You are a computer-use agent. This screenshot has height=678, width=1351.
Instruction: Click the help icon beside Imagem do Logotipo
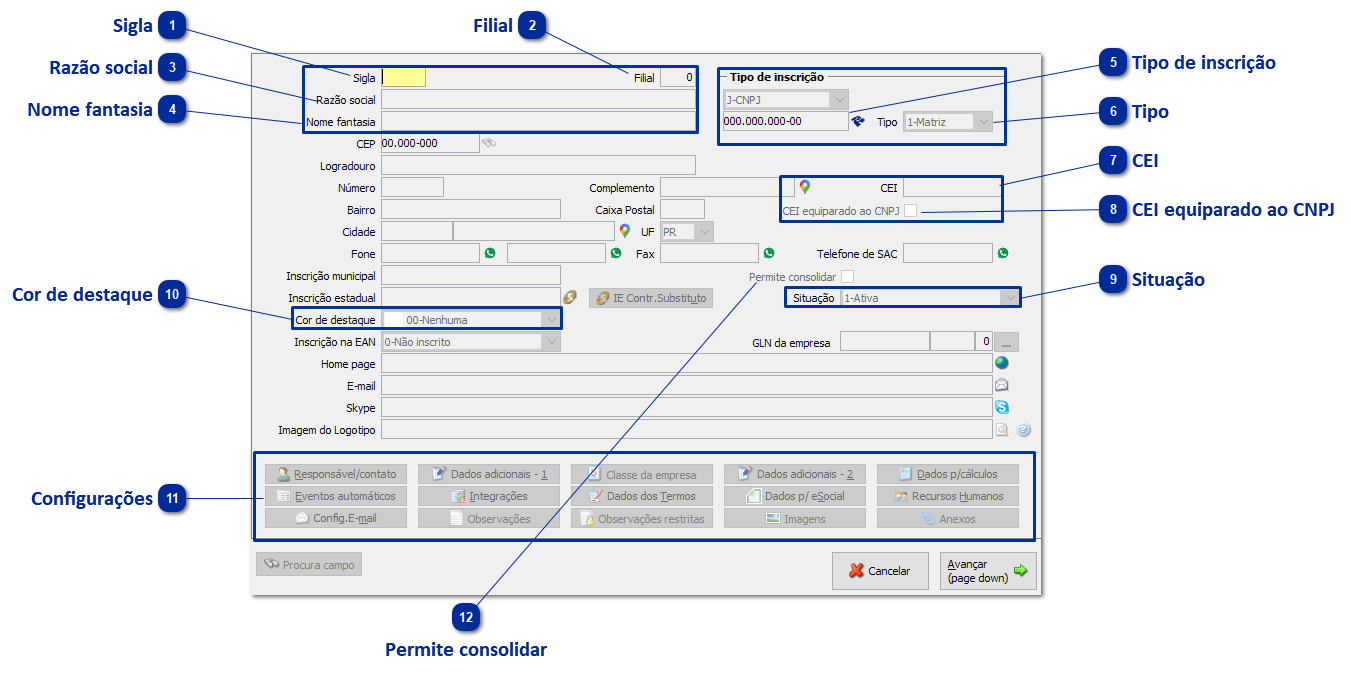tap(1024, 430)
